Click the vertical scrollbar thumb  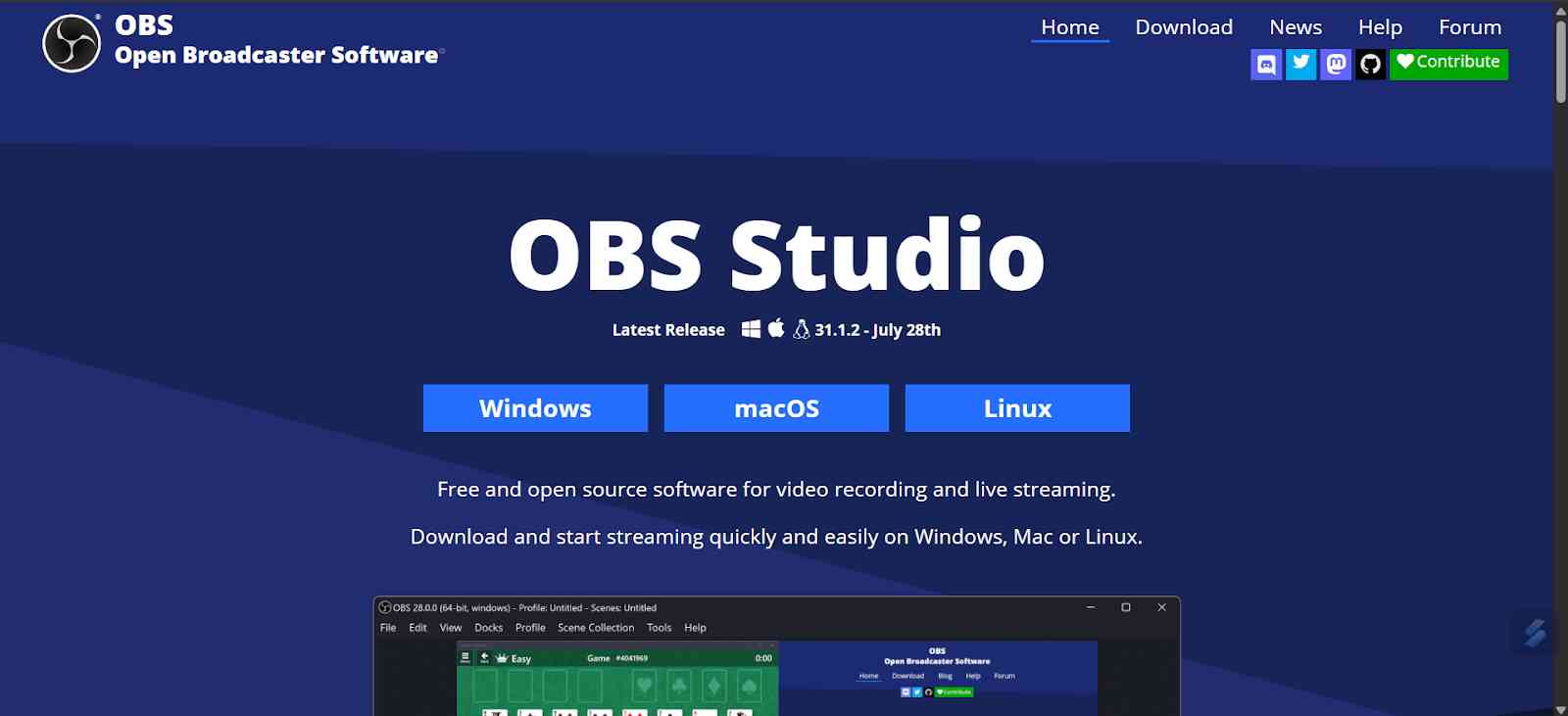(x=1560, y=61)
